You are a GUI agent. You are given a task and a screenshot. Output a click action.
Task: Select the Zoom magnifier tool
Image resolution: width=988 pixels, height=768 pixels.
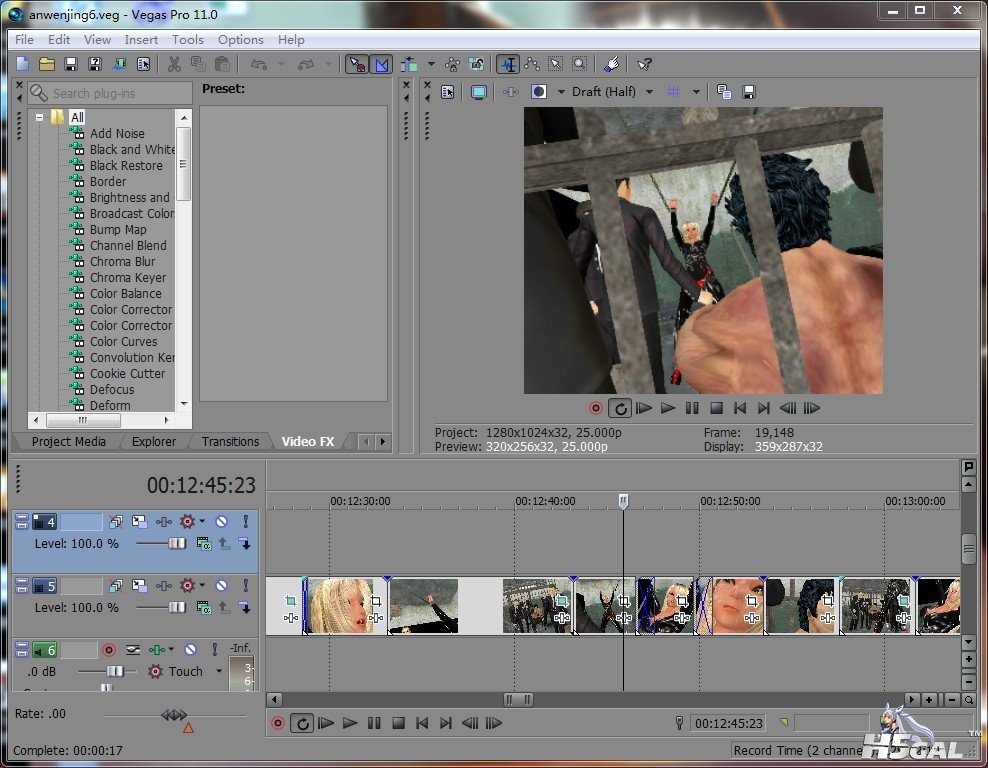[x=579, y=64]
